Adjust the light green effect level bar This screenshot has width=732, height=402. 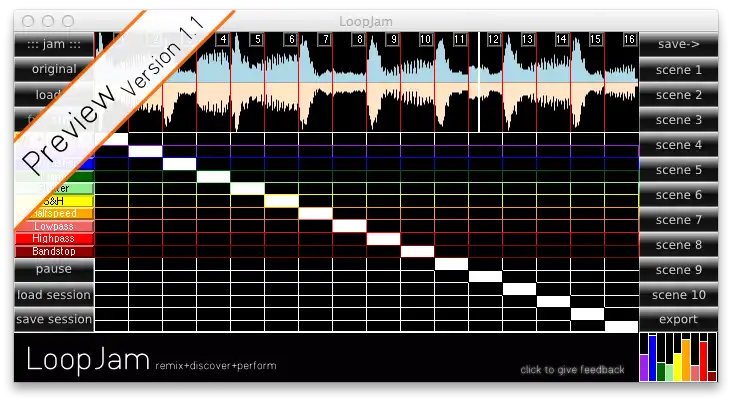(x=669, y=373)
